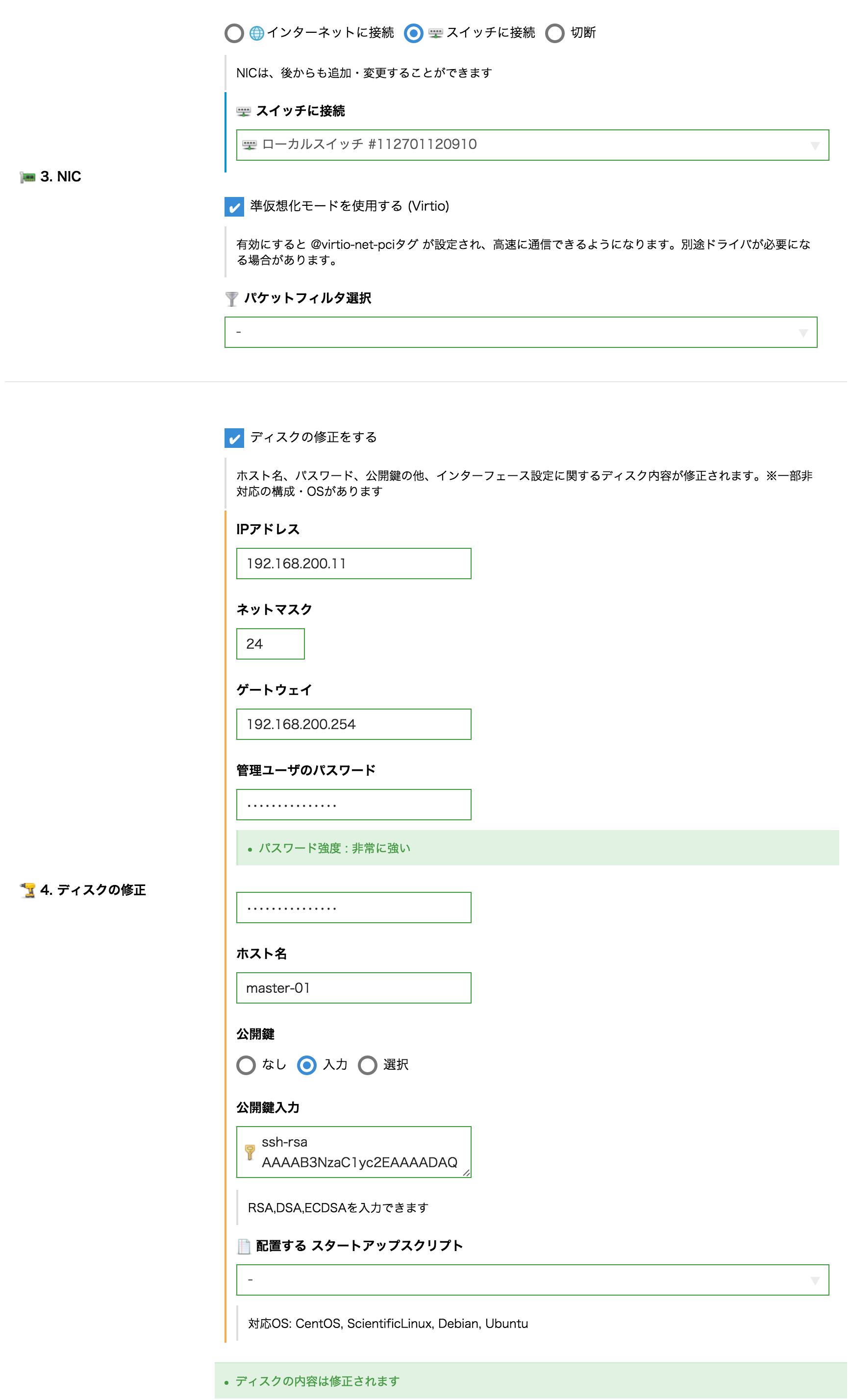The width and height of the screenshot is (852, 1400).
Task: Choose 選択 for public key option
Action: [x=368, y=1065]
